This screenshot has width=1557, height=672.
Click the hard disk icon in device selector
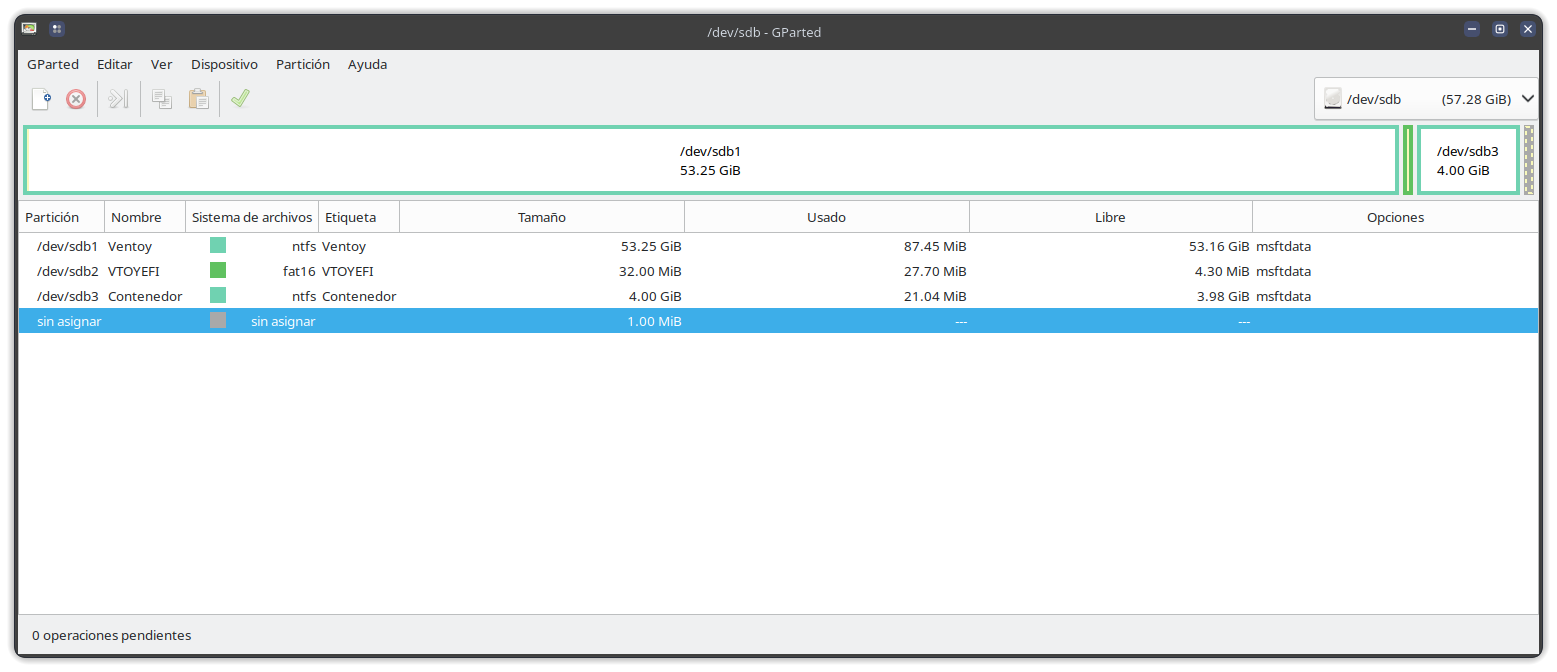click(1332, 99)
